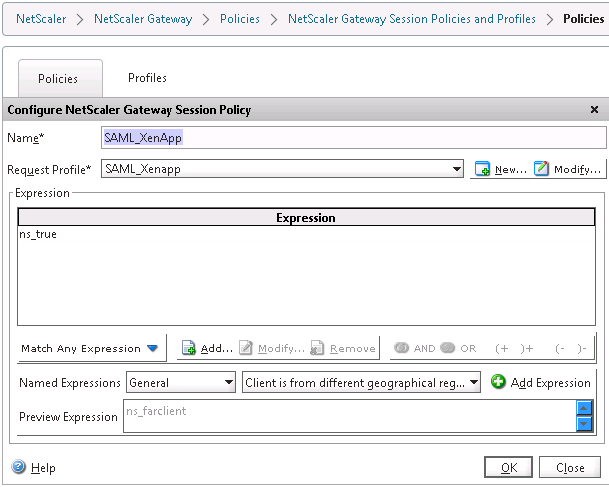Open the Request Profile dropdown
The height and width of the screenshot is (487, 609).
point(457,169)
